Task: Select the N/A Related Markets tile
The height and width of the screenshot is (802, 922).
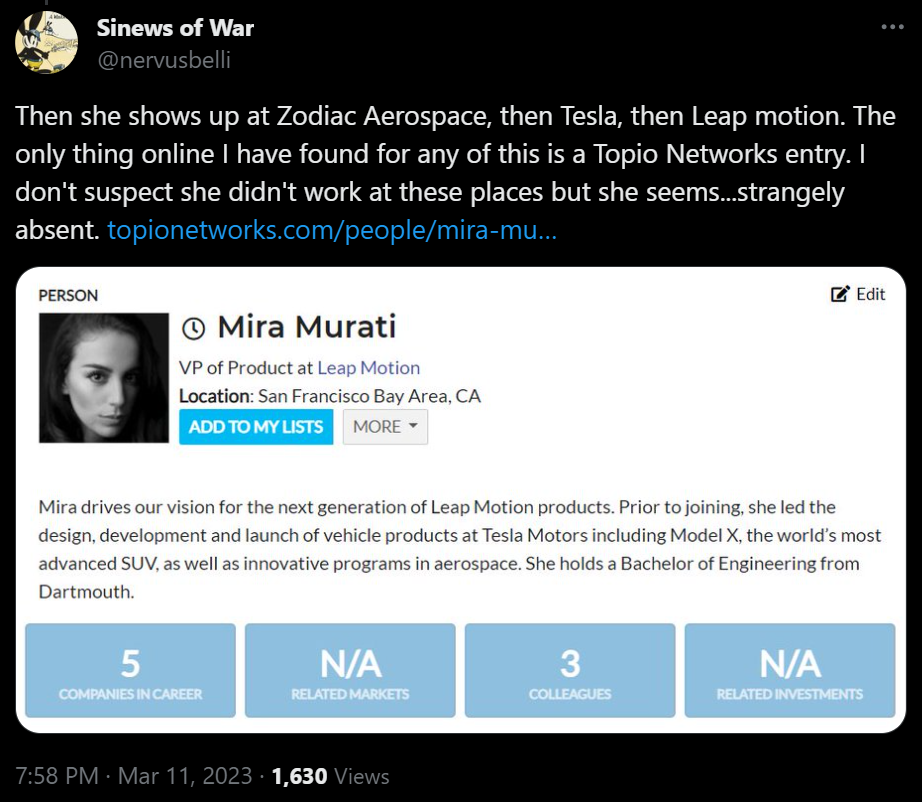Action: point(350,670)
